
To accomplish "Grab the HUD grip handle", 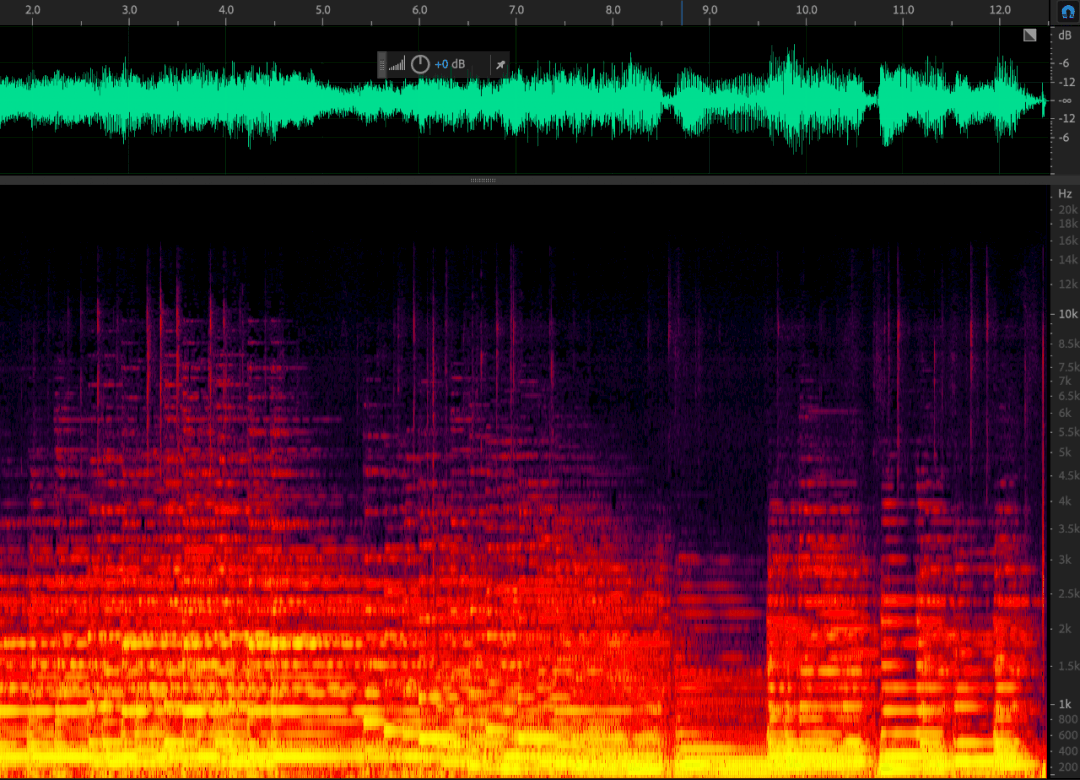I will click(382, 65).
